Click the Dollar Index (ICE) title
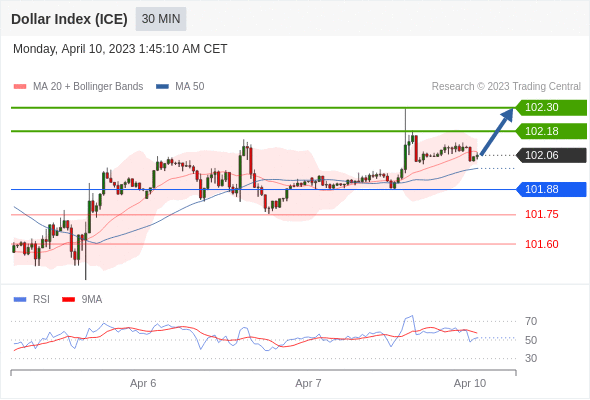The width and height of the screenshot is (590, 400). pyautogui.click(x=69, y=19)
